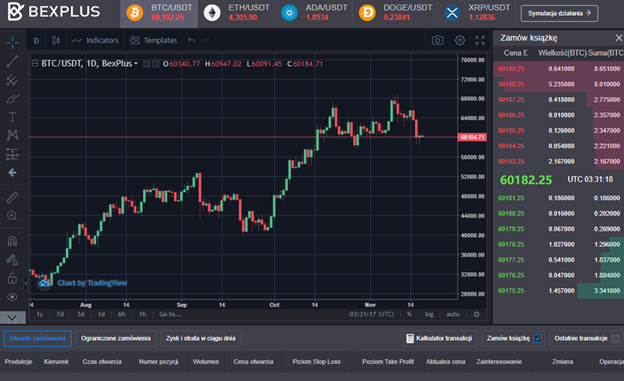
Task: Open the BexPlus legend dropdown arrow
Action: (x=136, y=64)
